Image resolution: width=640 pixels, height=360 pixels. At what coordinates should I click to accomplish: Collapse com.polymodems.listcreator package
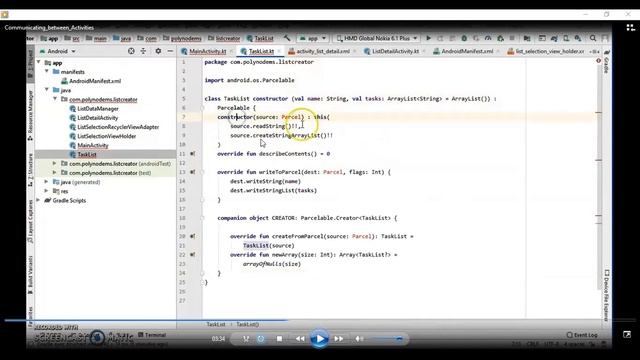pyautogui.click(x=55, y=99)
